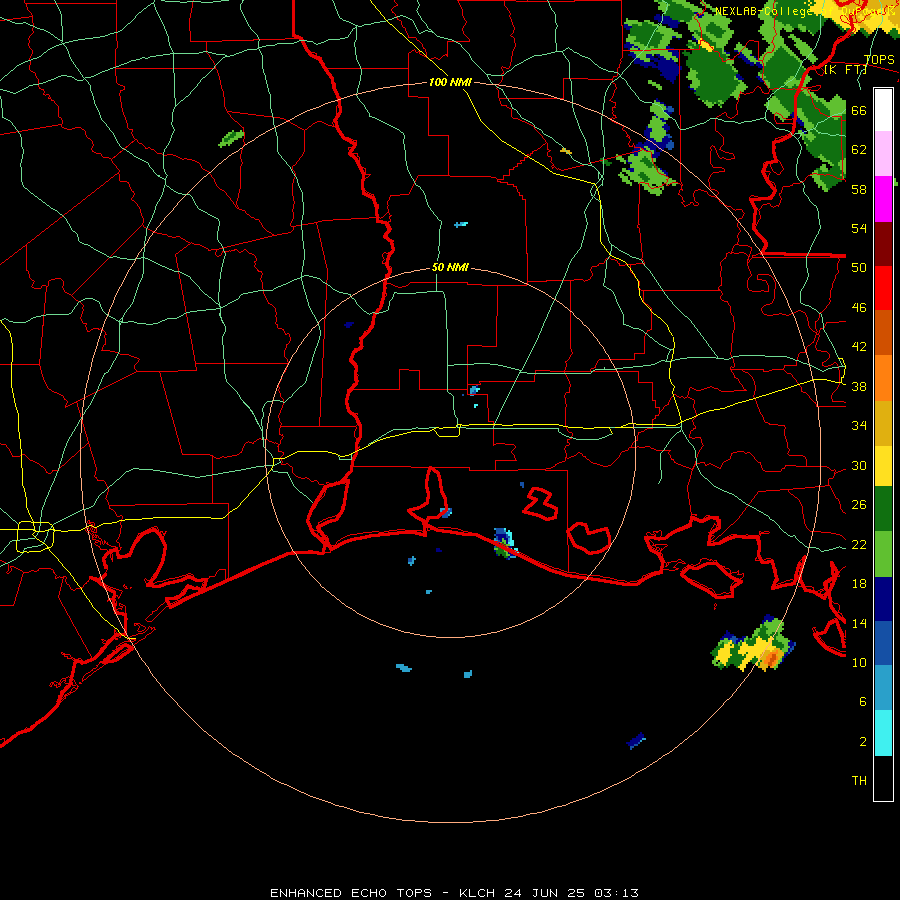Click the dark red legend swatch
Screen dimensions: 900x900
883,244
